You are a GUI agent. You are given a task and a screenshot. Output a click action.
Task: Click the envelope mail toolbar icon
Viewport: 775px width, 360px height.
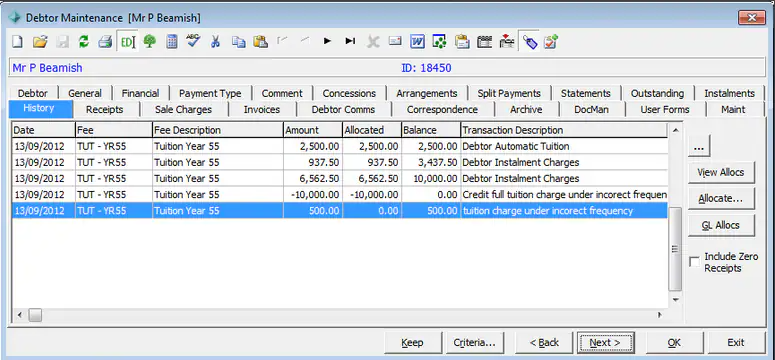tap(395, 42)
